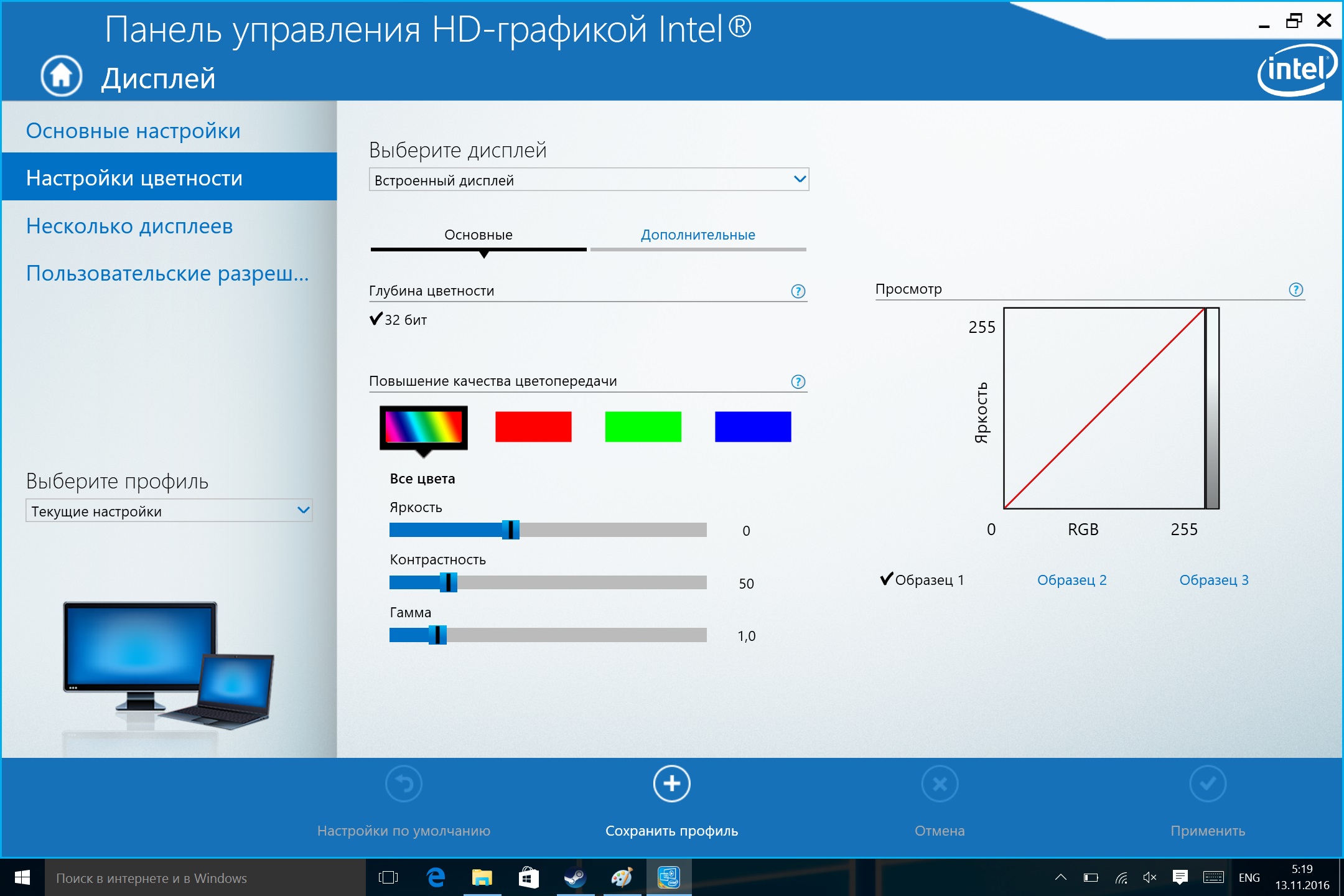Open Paint app from taskbar

(622, 877)
